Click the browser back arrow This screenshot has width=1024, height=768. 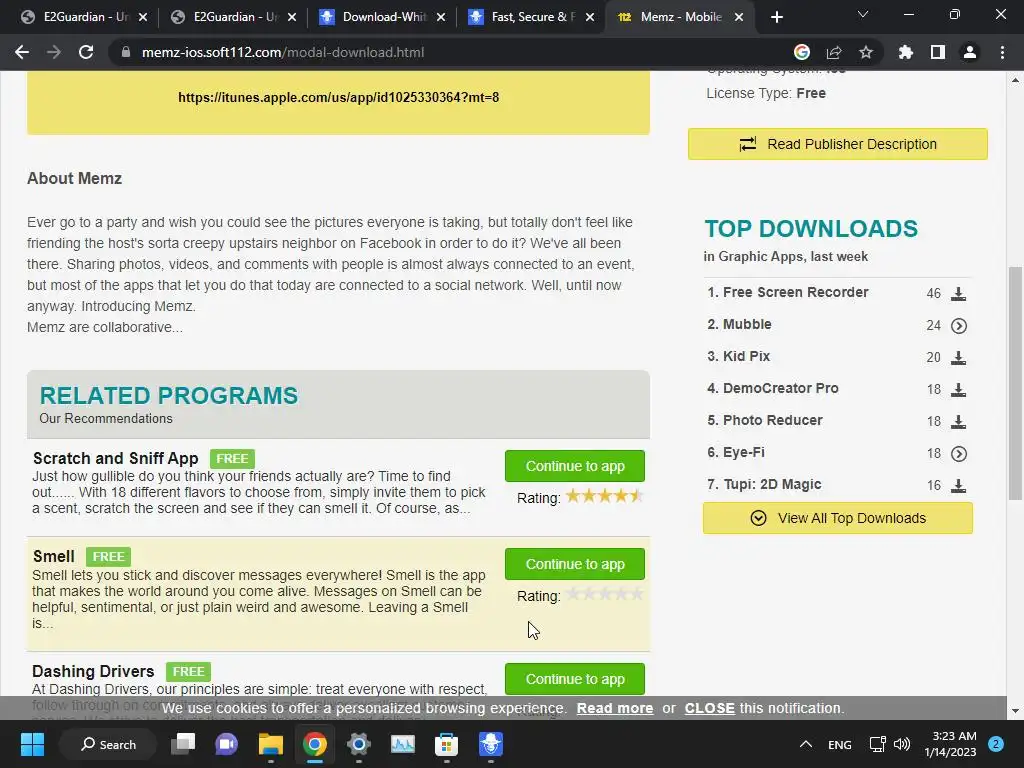[22, 52]
